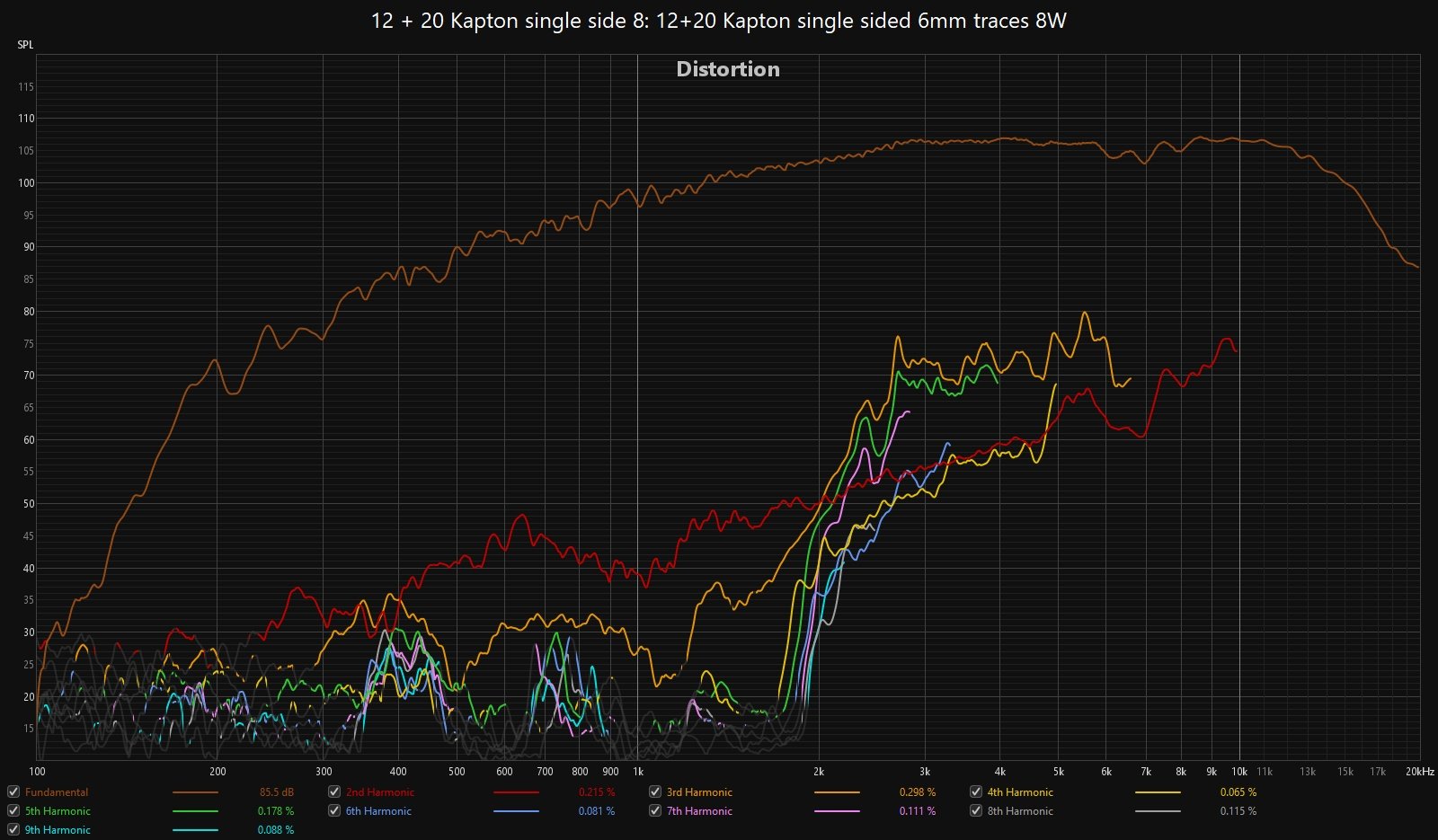1438x840 pixels.
Task: Click the 7th Harmonic pink line swatch
Action: (837, 811)
